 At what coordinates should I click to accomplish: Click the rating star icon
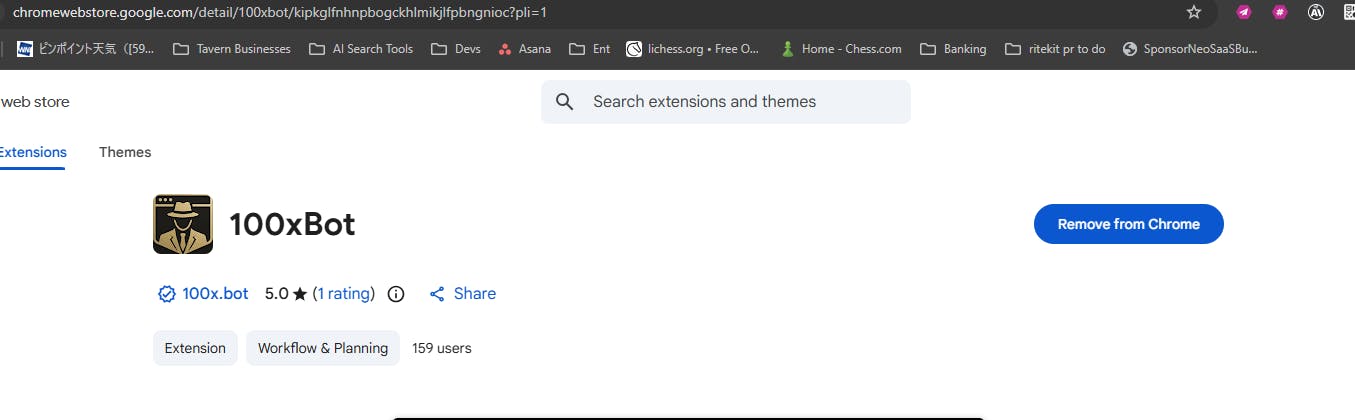coord(300,294)
